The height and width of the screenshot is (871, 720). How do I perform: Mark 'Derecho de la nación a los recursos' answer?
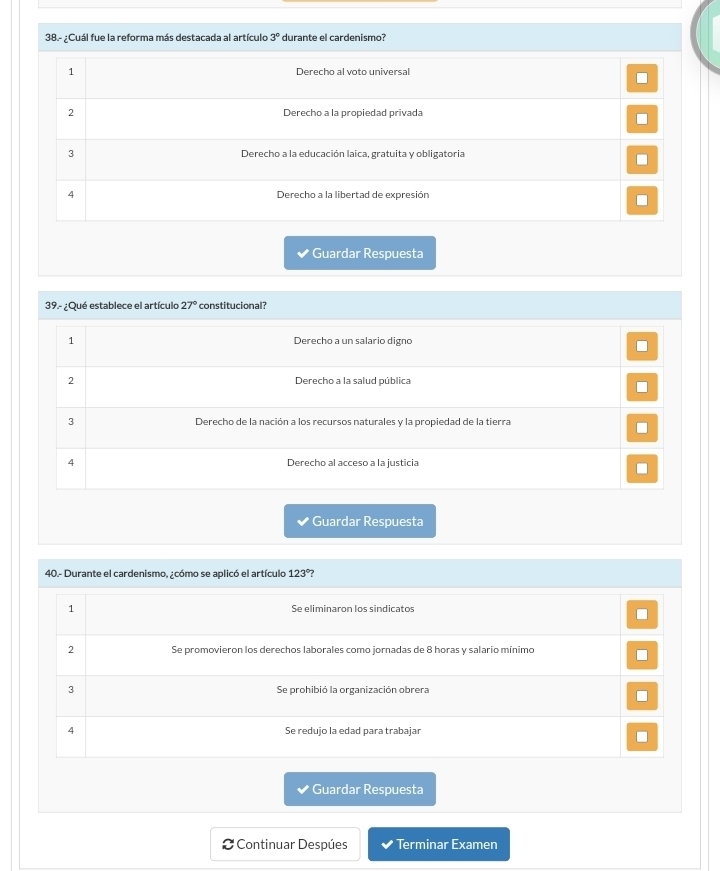coord(643,428)
